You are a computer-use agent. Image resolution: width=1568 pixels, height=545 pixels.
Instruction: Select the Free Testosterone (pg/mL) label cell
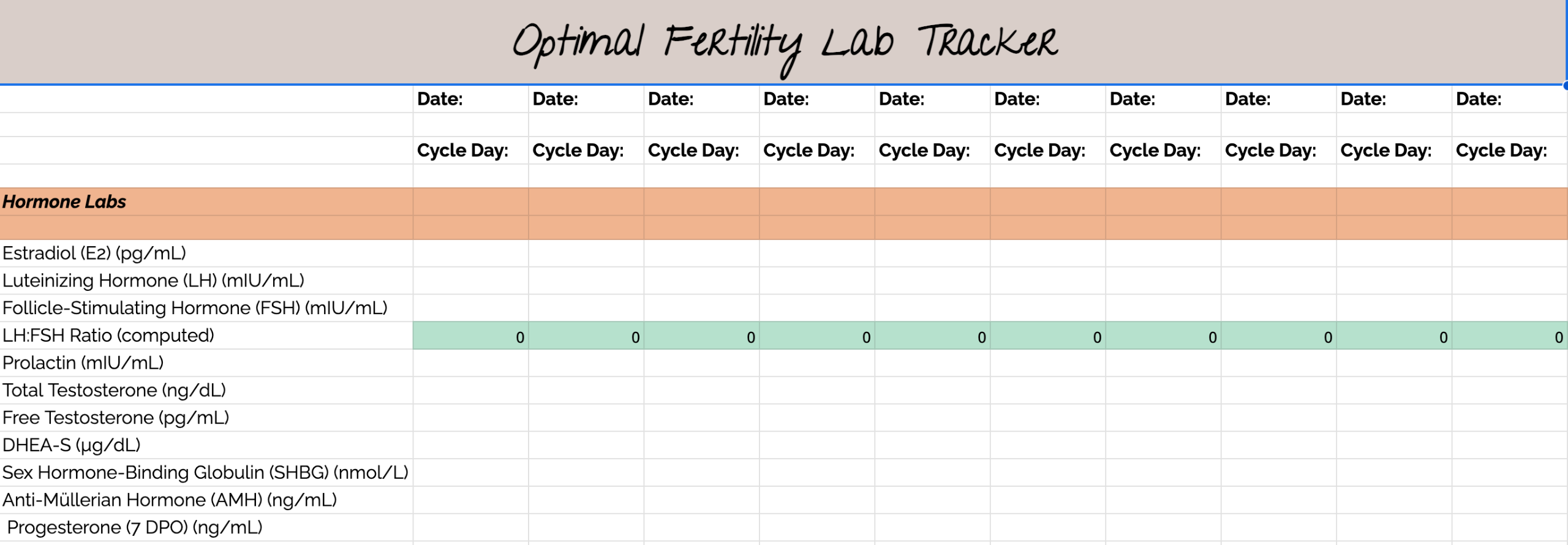pos(206,418)
